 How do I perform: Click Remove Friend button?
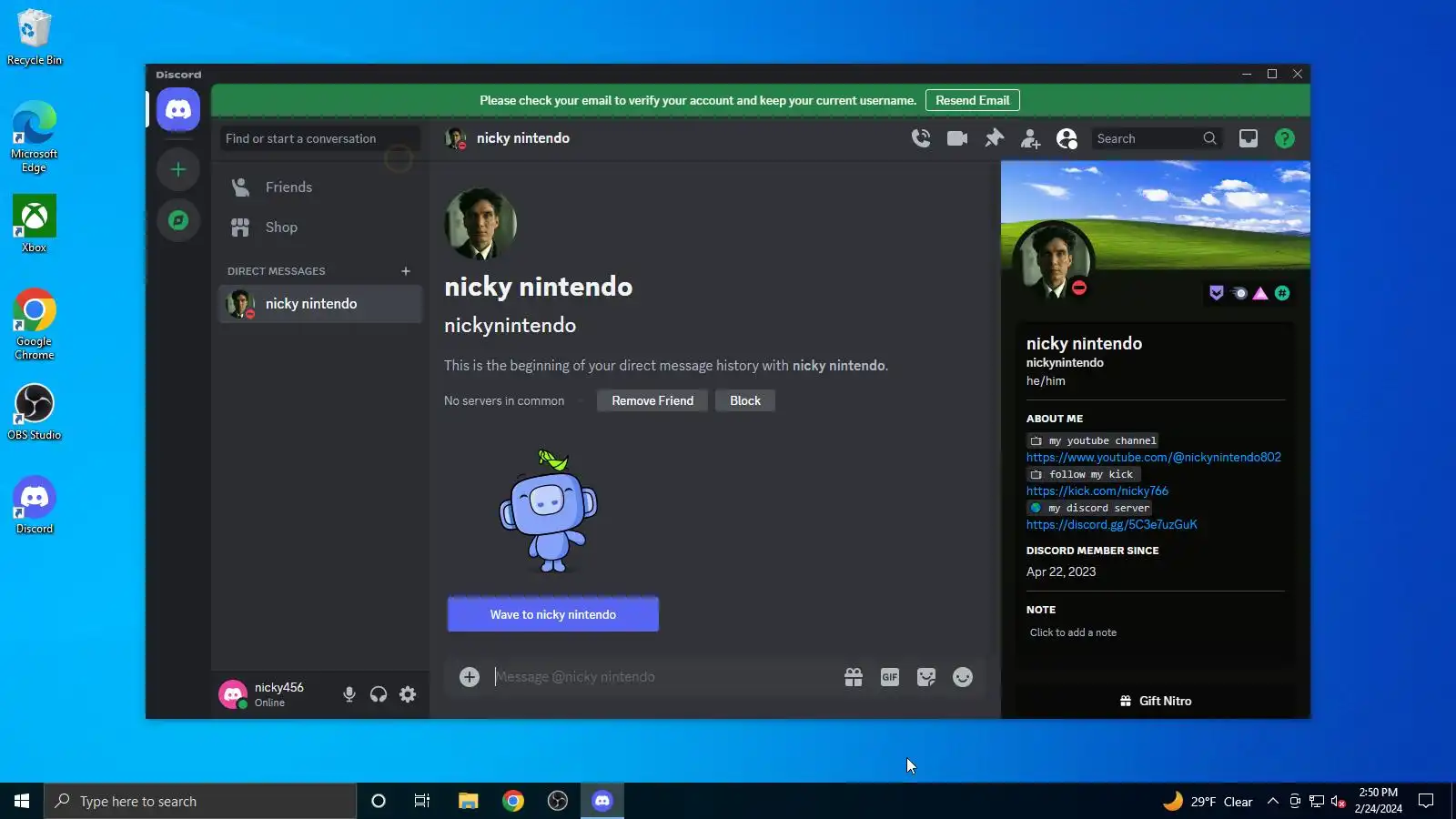pos(652,400)
